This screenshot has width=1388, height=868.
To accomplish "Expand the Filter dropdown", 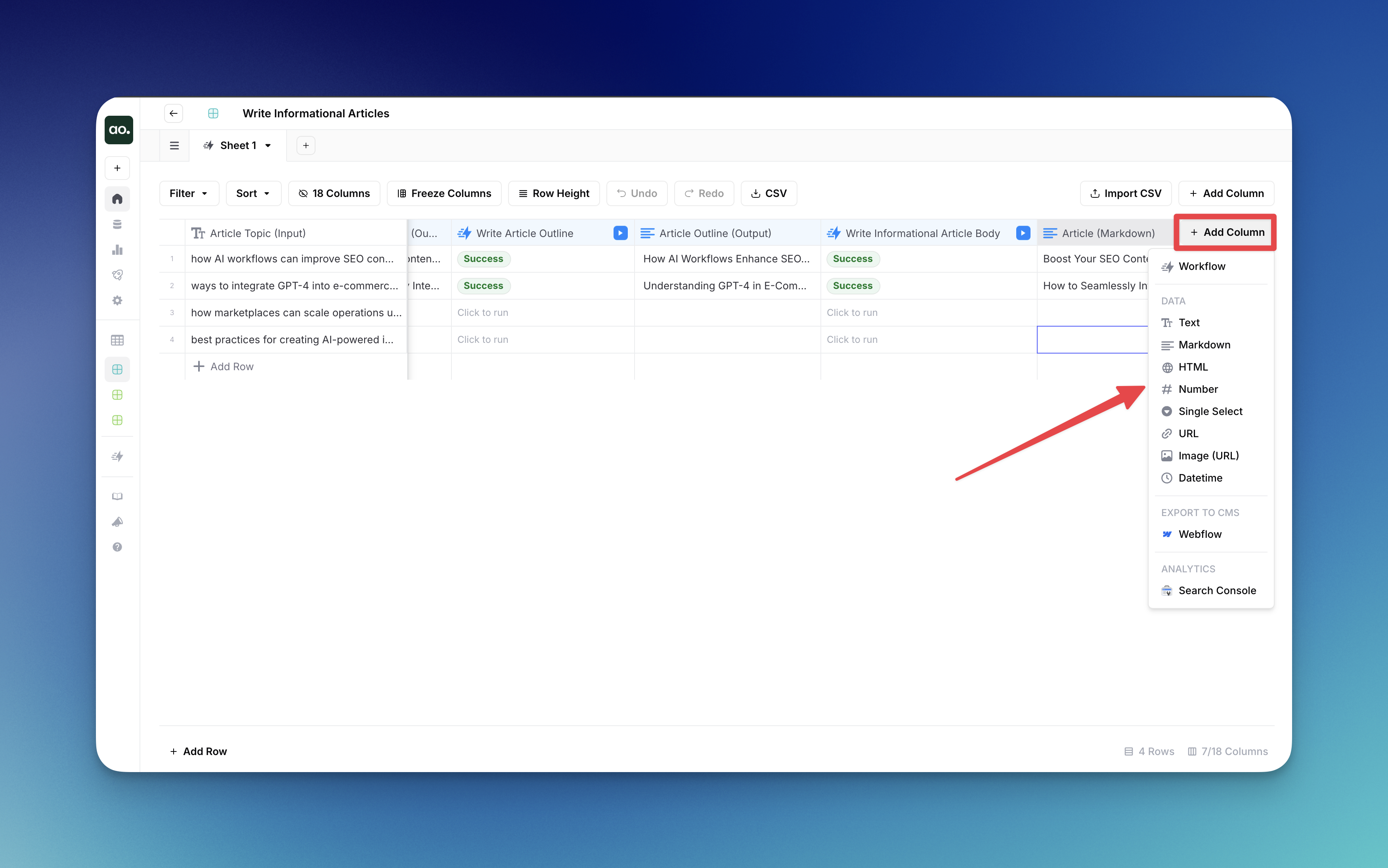I will pos(188,193).
